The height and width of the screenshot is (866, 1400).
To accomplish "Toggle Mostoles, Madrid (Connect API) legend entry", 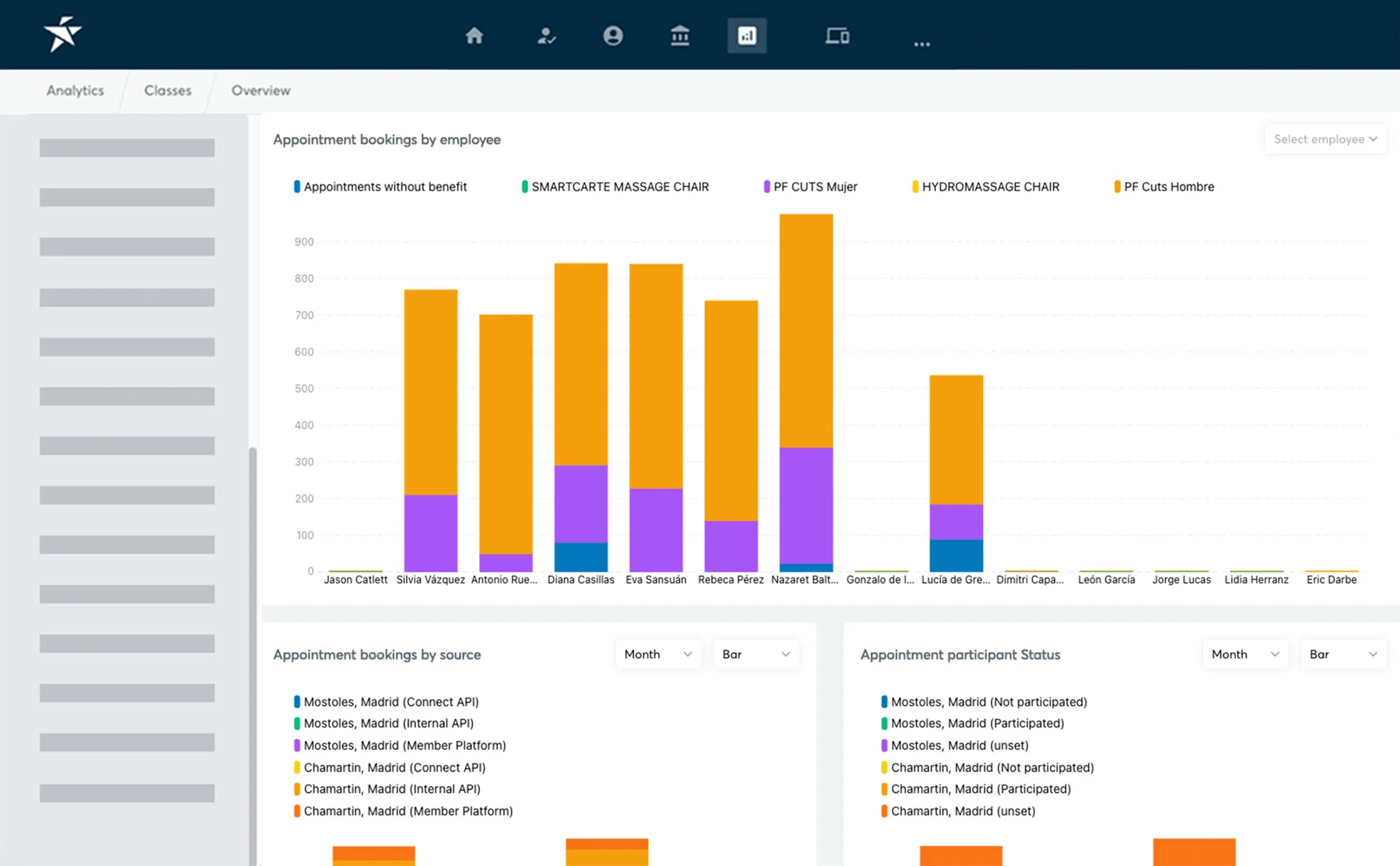I will point(390,701).
